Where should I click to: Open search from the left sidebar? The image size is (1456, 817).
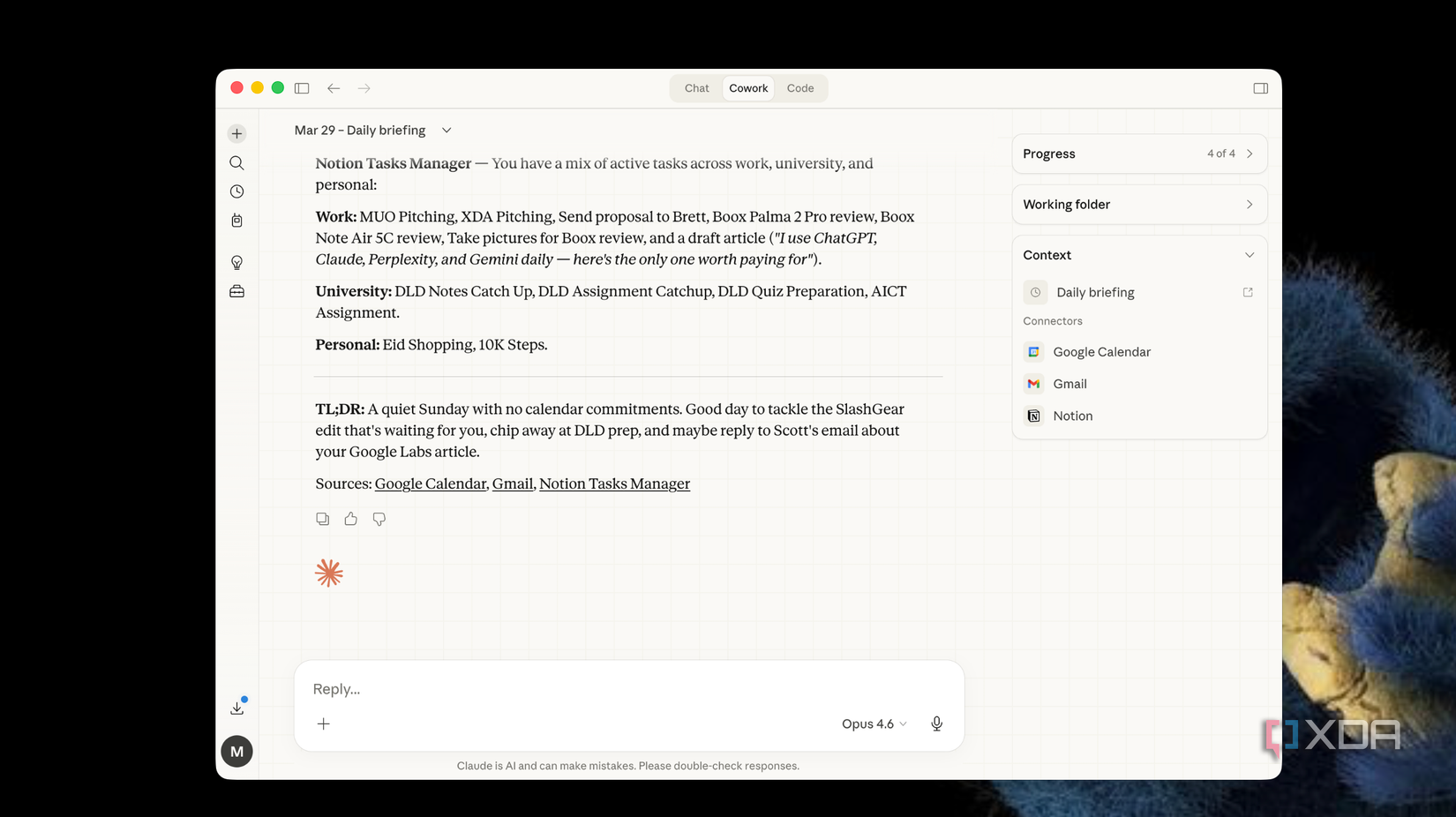(236, 163)
